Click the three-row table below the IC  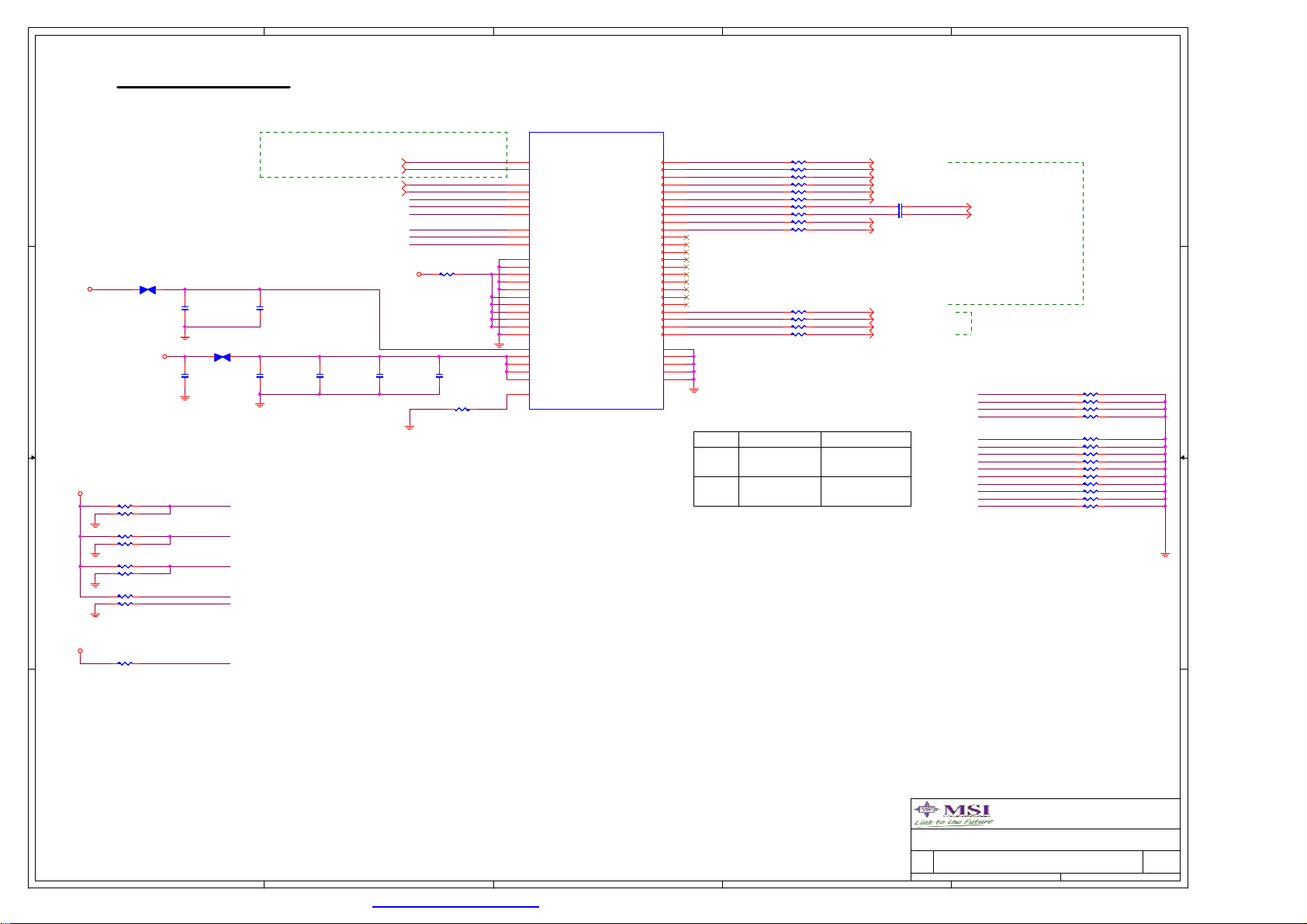[x=802, y=469]
